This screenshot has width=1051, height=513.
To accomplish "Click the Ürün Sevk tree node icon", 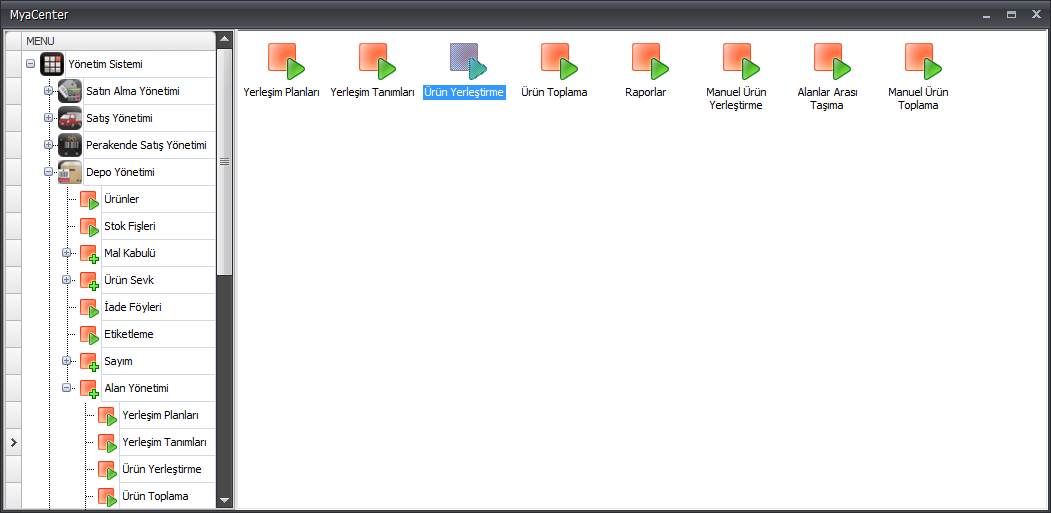I will 89,280.
